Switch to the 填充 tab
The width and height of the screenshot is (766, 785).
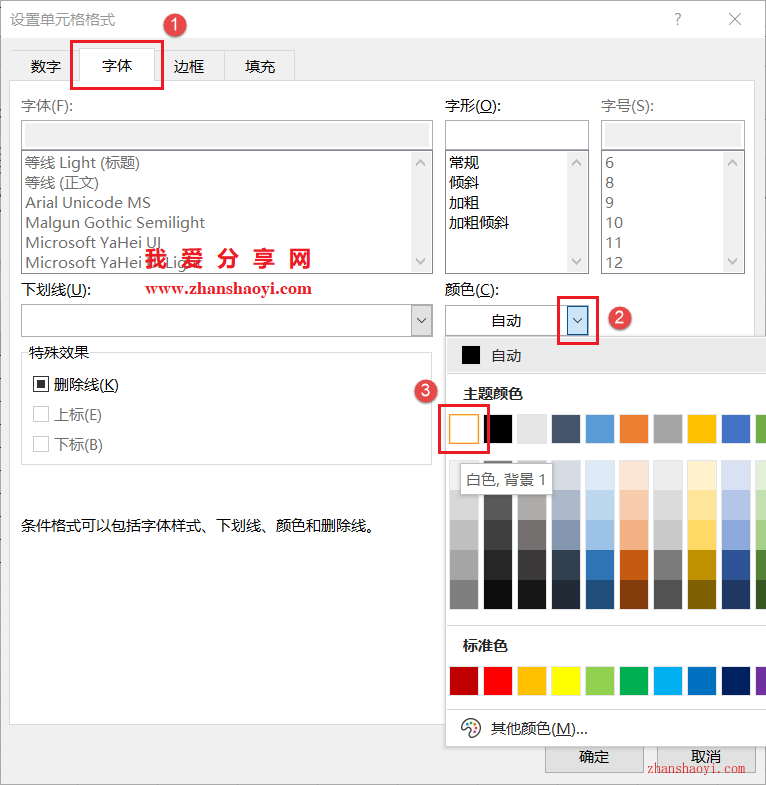260,66
